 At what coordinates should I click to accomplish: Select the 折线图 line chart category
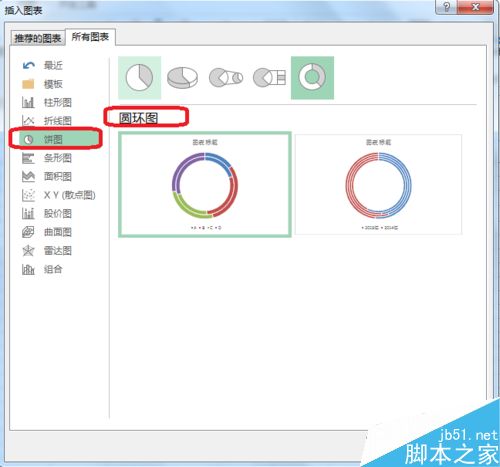coord(47,121)
